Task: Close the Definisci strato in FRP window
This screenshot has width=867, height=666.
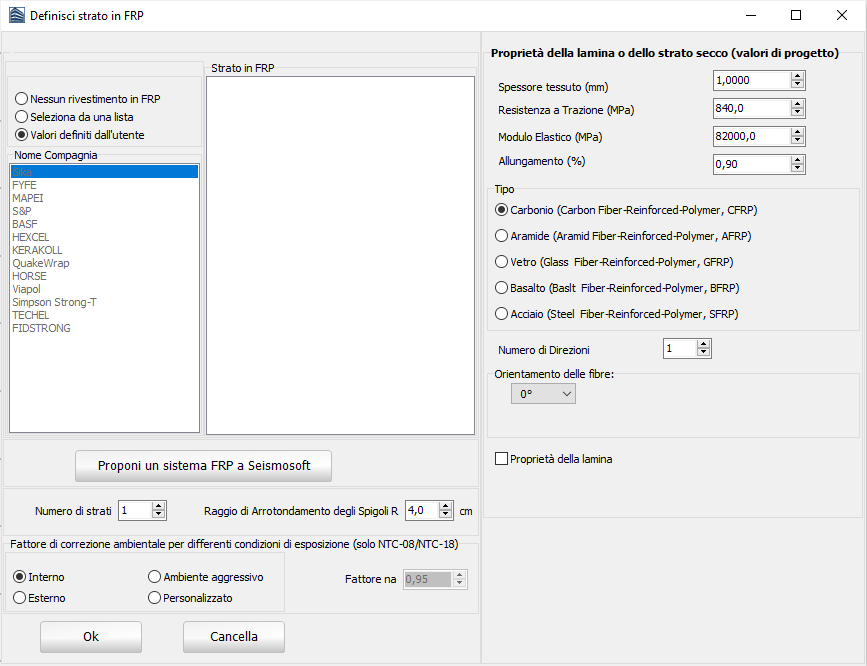Action: pyautogui.click(x=840, y=15)
